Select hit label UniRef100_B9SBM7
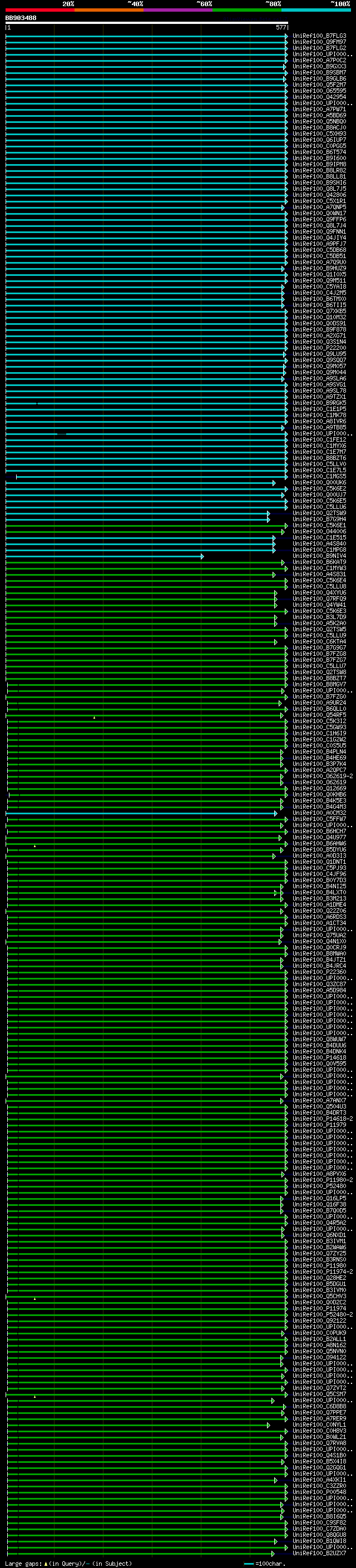The image size is (356, 1568). click(x=319, y=73)
